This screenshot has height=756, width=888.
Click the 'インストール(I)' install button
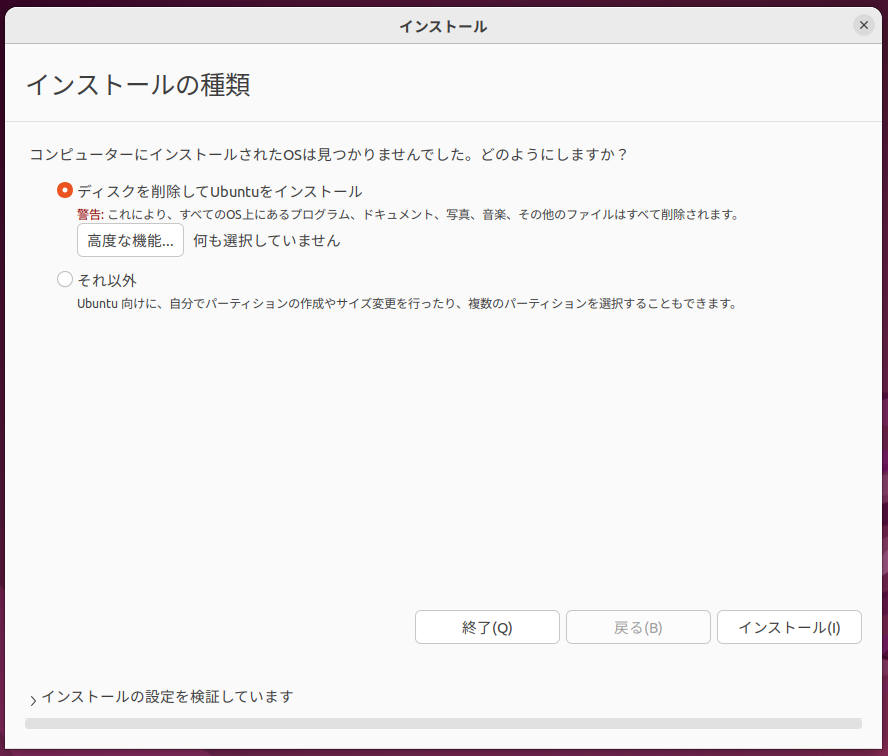(789, 627)
